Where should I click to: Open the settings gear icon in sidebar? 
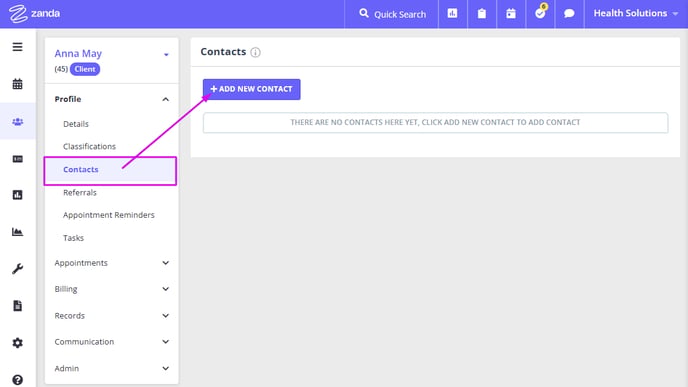pyautogui.click(x=18, y=343)
